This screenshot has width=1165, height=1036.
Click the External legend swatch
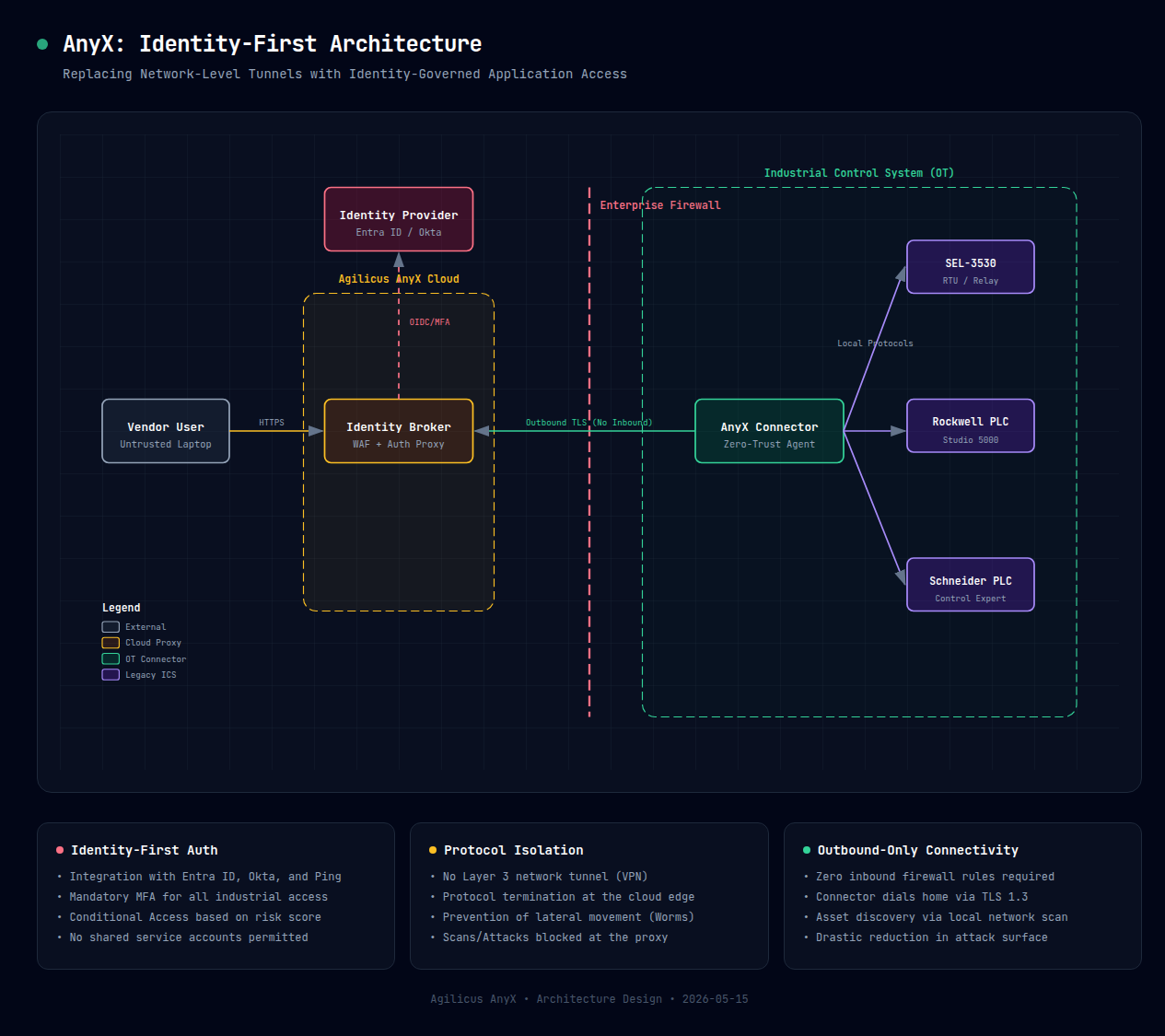pyautogui.click(x=111, y=627)
